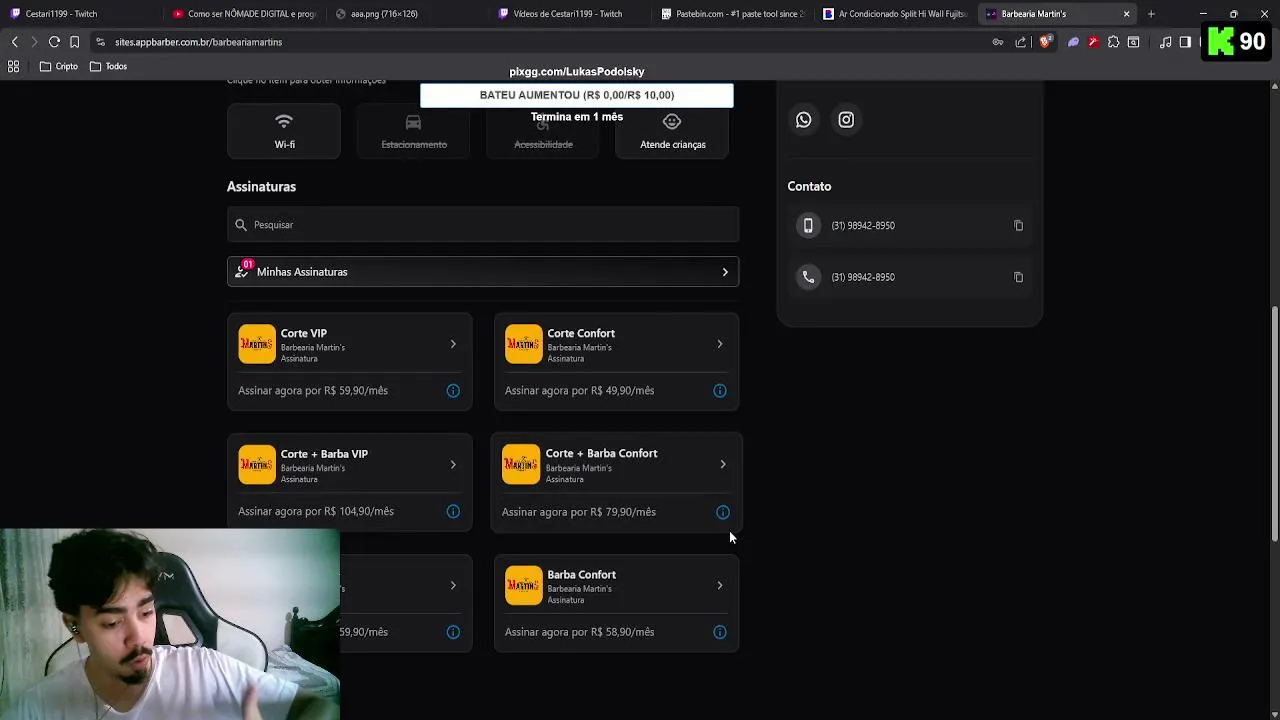
Task: Open Corte + Barba Confort chevron
Action: click(723, 464)
